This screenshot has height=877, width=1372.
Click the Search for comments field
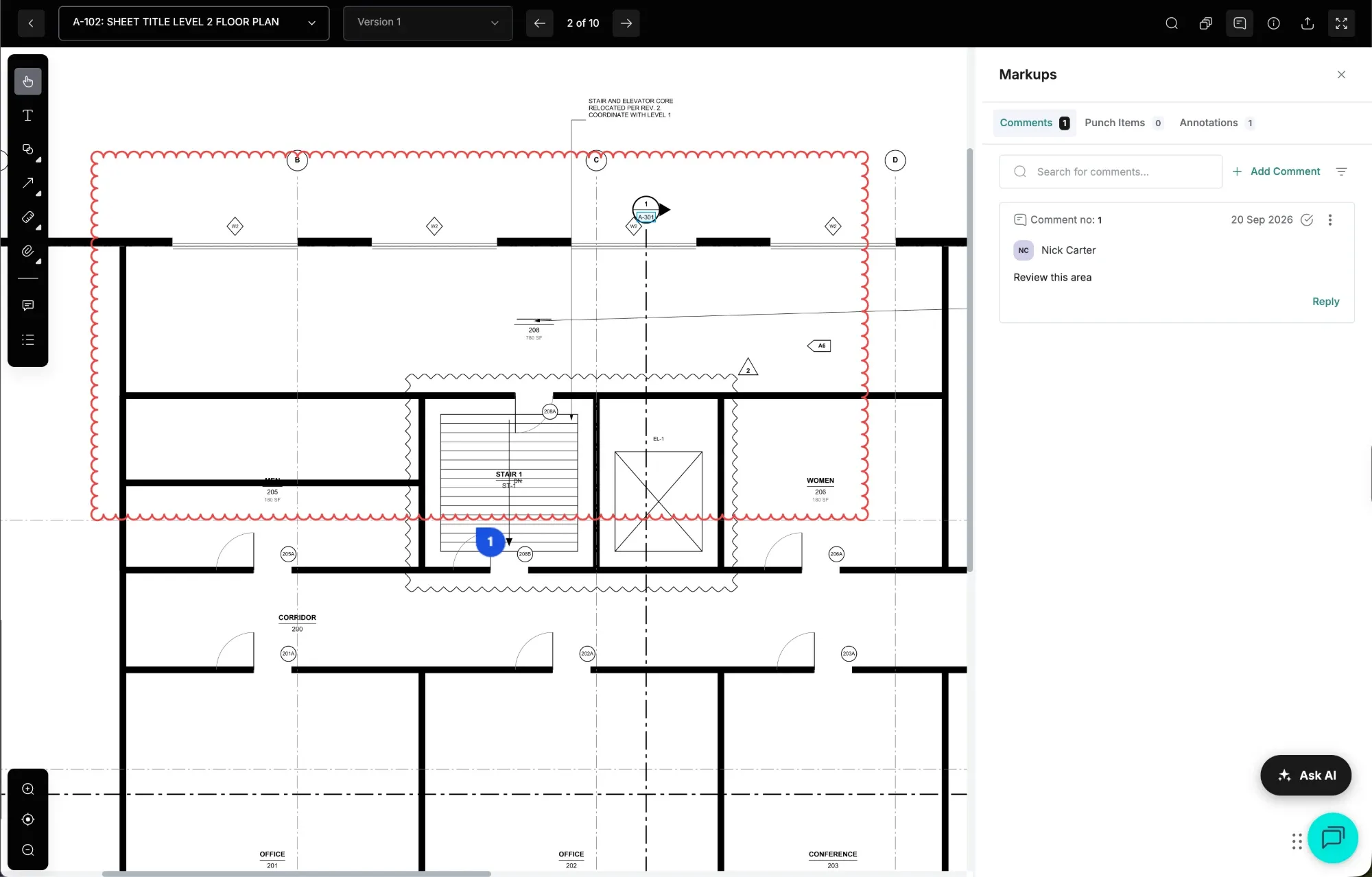(1111, 171)
